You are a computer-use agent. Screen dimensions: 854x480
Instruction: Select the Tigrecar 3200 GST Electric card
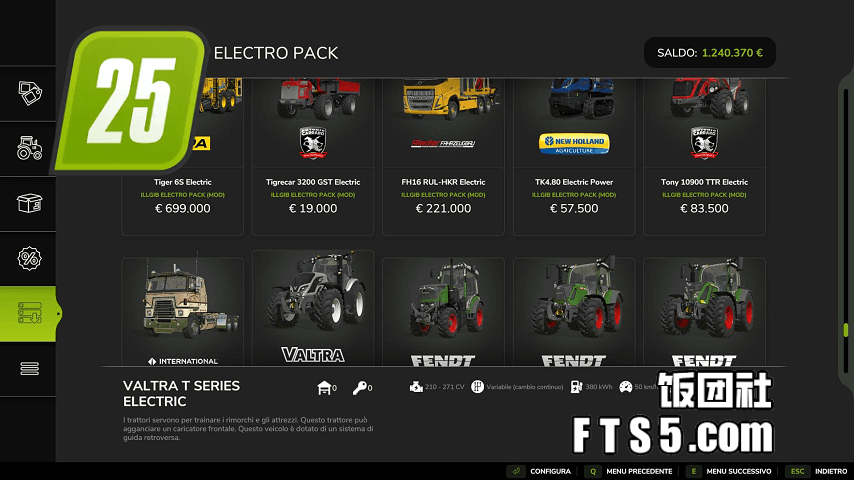tap(313, 156)
